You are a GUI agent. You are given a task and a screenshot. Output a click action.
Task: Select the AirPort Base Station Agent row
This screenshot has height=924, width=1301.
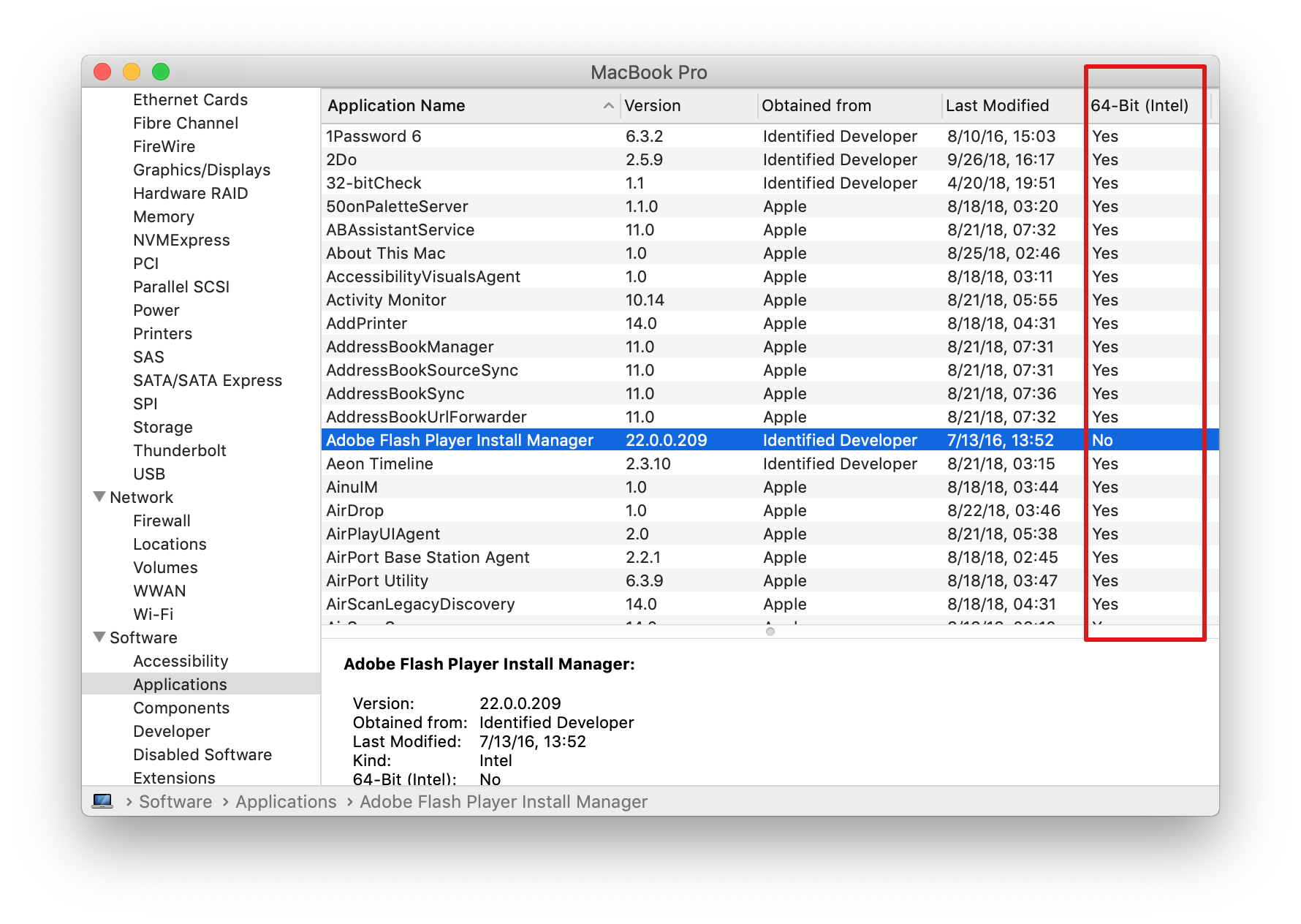coord(770,557)
